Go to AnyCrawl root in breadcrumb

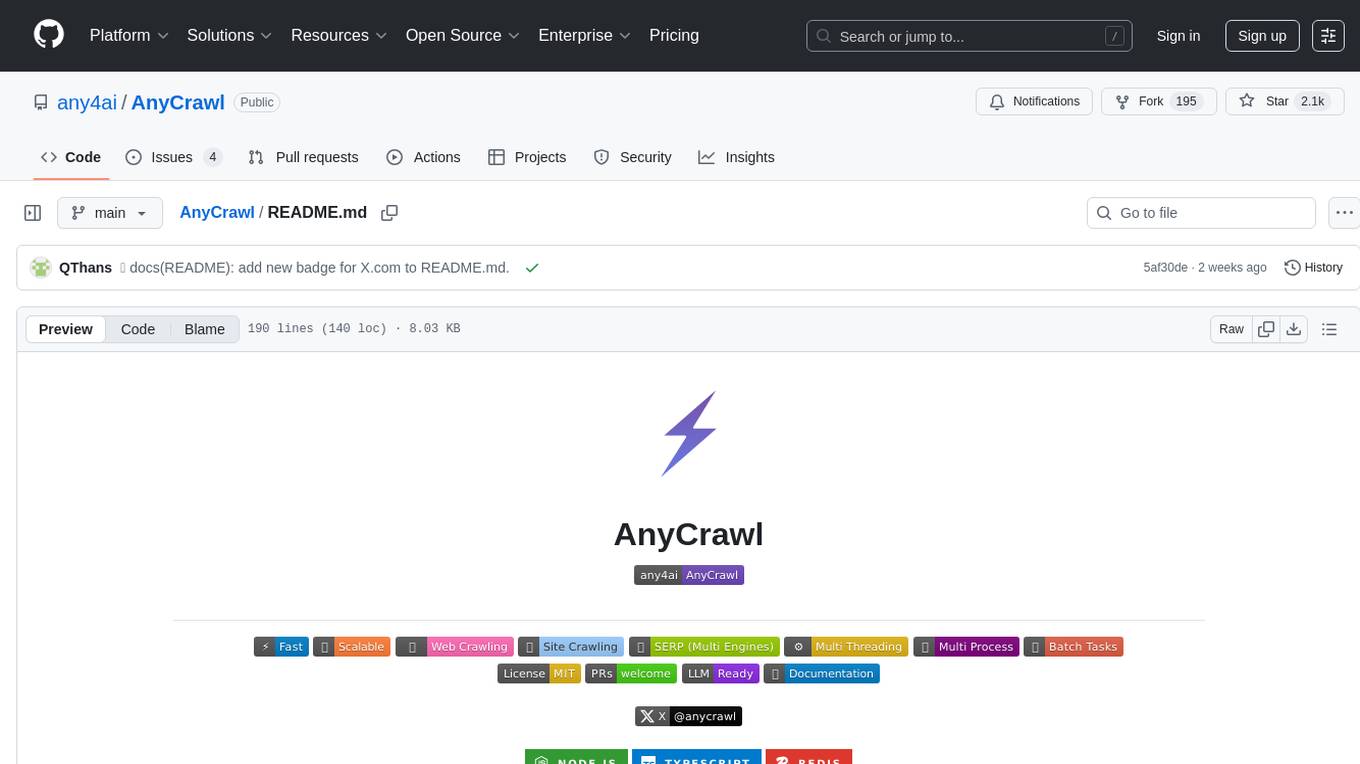217,212
